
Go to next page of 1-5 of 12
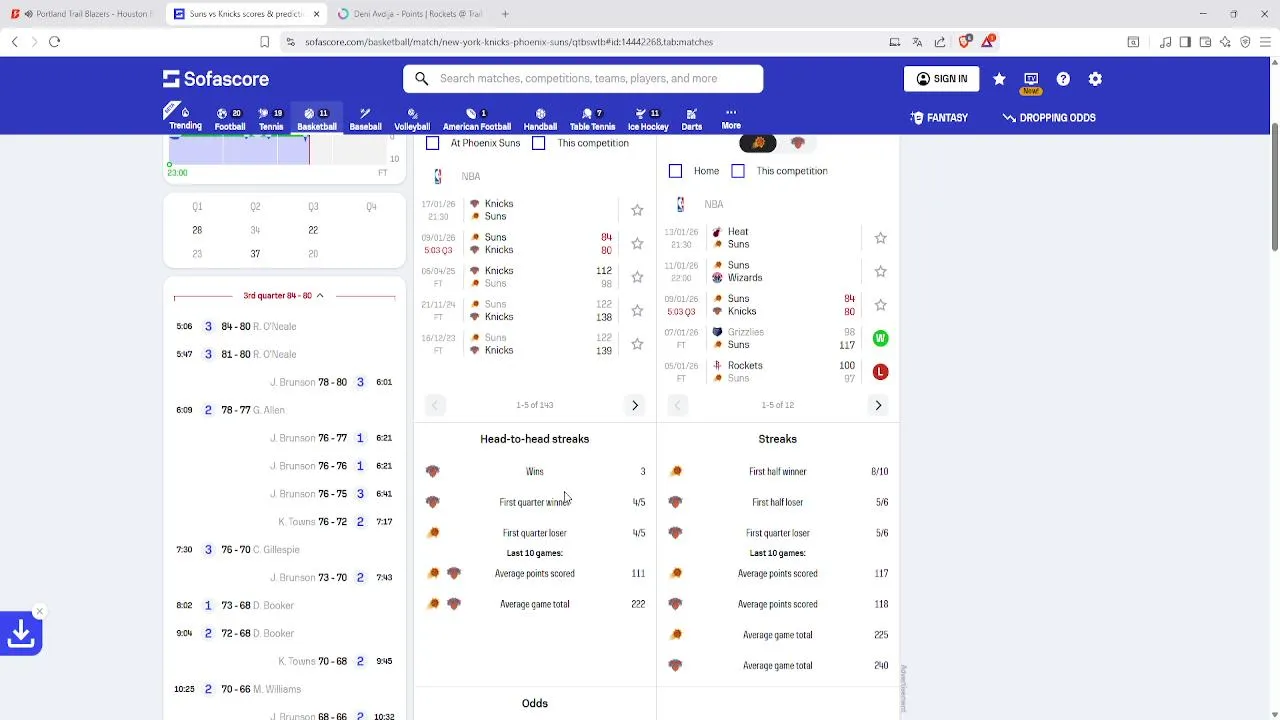[878, 405]
